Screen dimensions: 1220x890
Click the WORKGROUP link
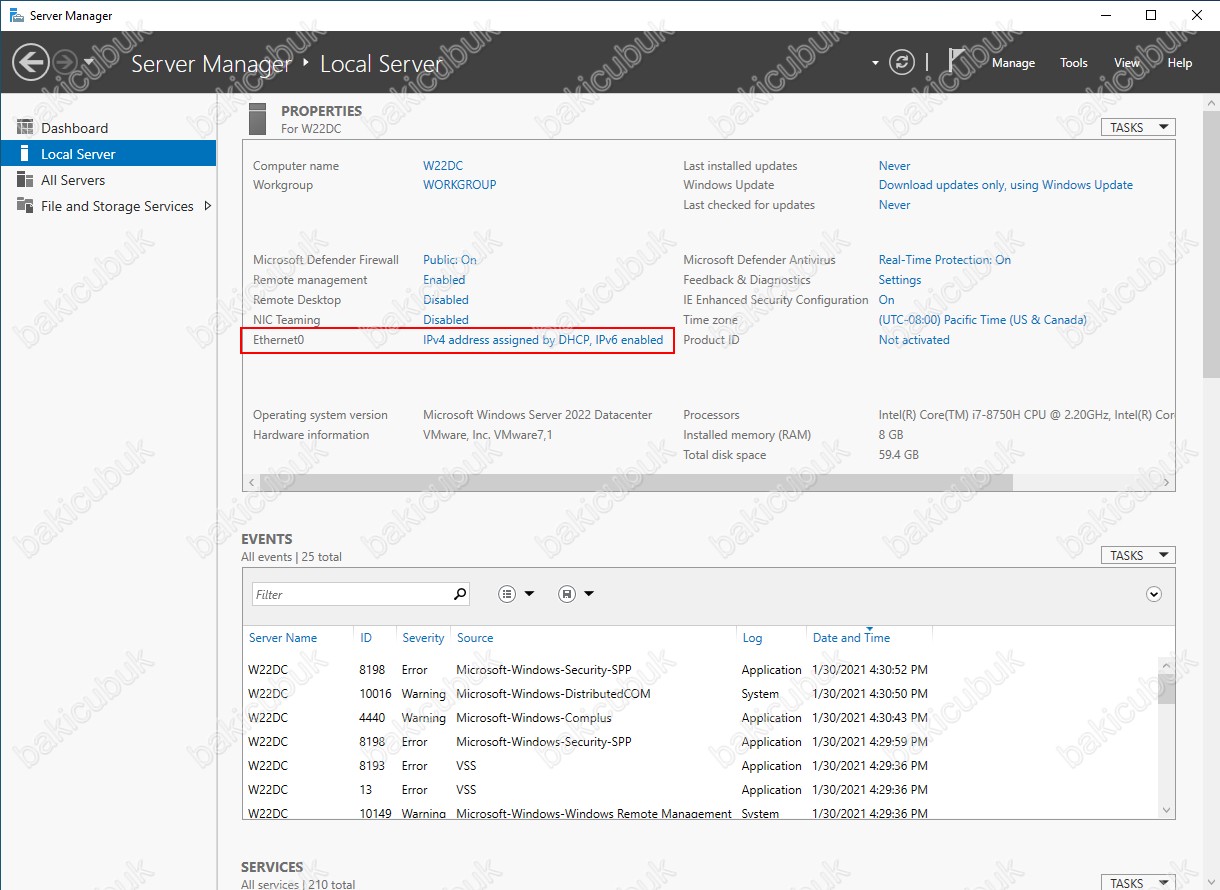(x=460, y=185)
